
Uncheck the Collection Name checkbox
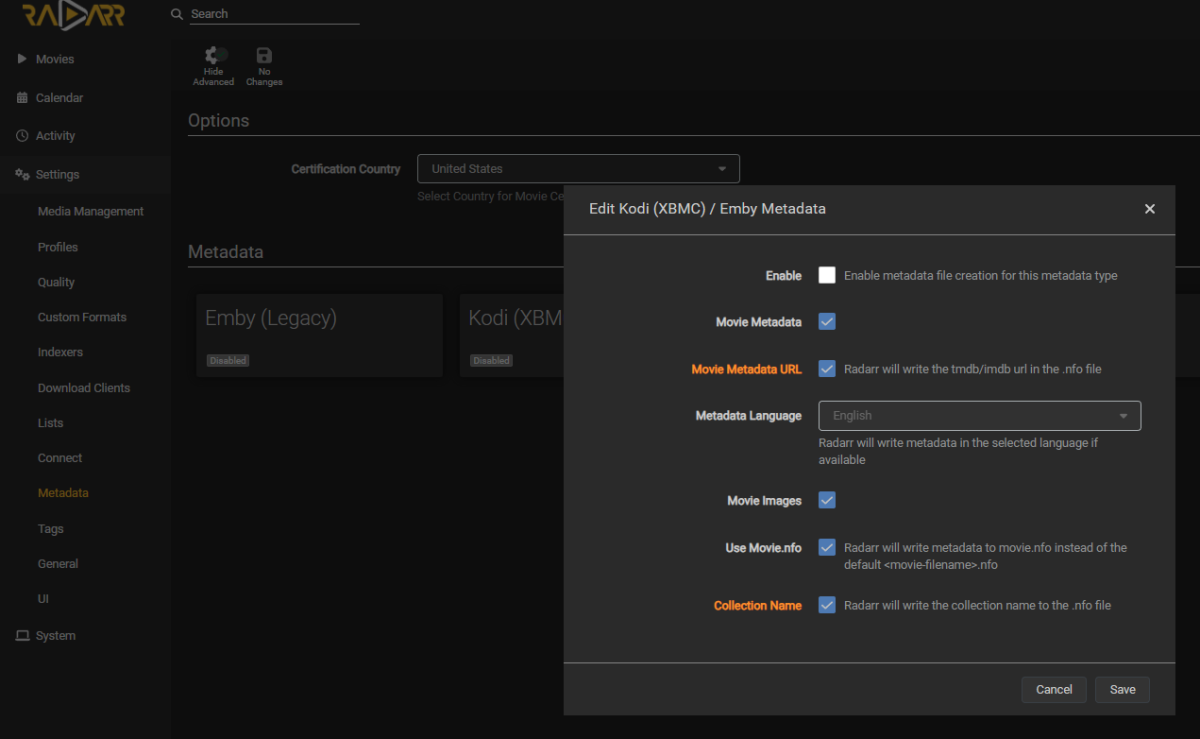click(x=827, y=605)
